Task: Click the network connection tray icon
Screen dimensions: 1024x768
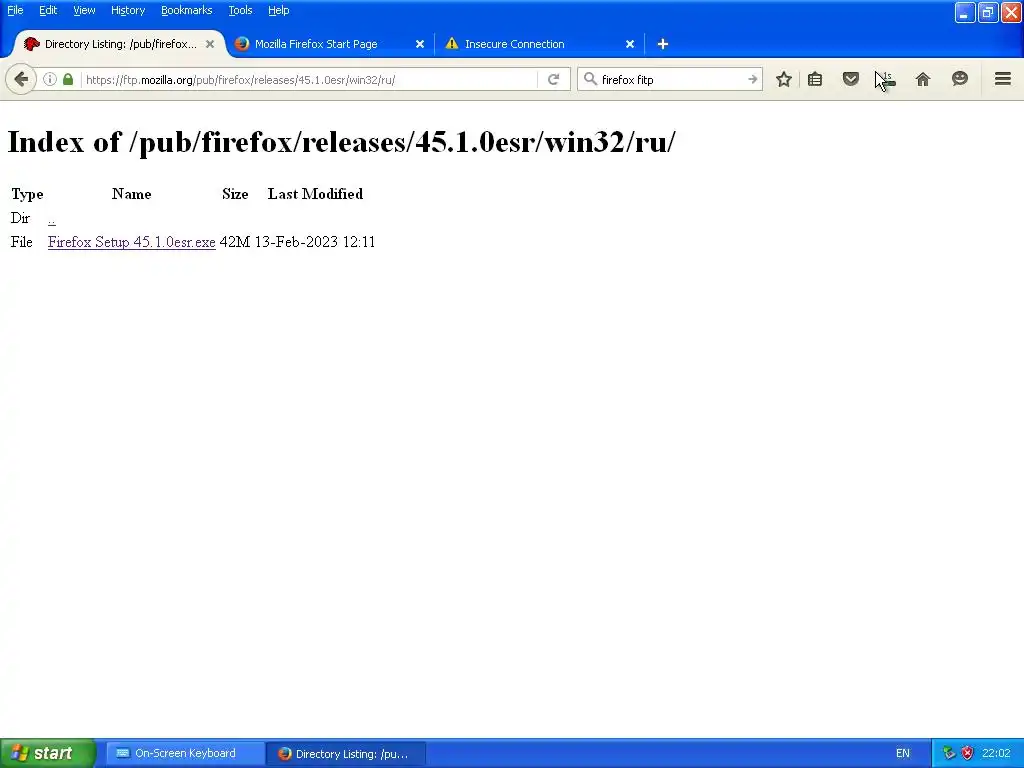Action: [x=949, y=753]
